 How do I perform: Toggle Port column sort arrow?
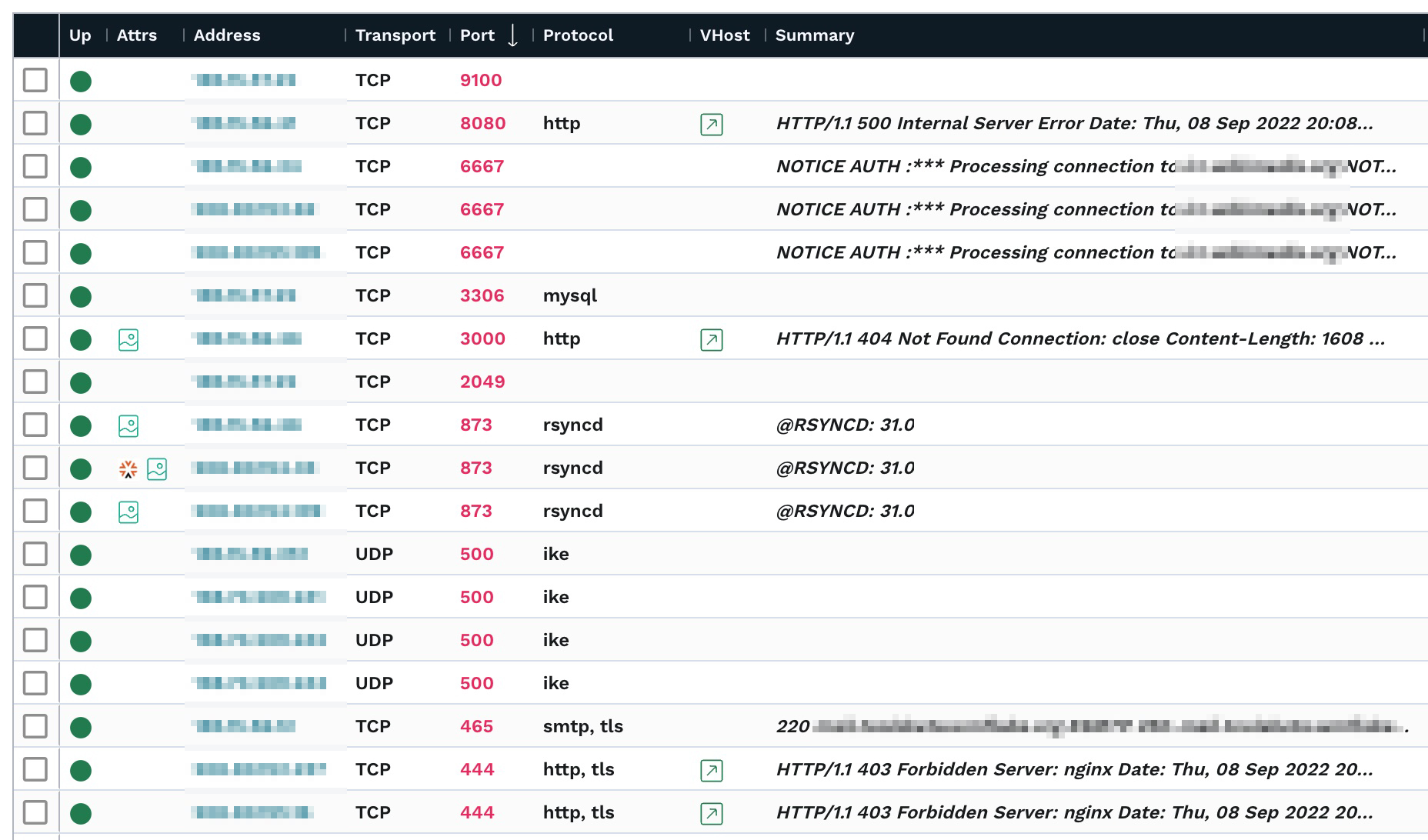(x=512, y=35)
